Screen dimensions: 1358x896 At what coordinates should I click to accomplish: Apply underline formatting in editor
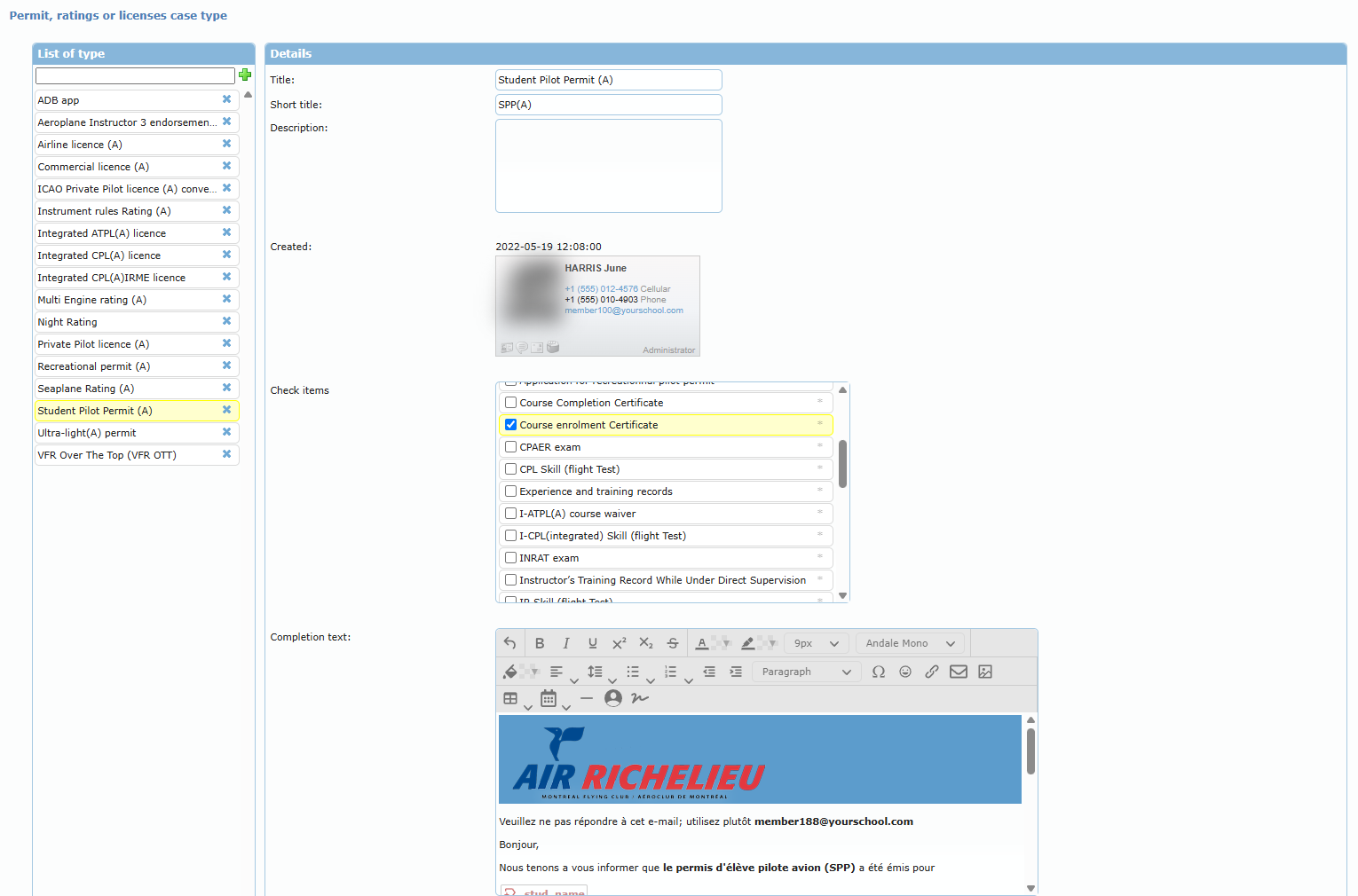[x=593, y=643]
